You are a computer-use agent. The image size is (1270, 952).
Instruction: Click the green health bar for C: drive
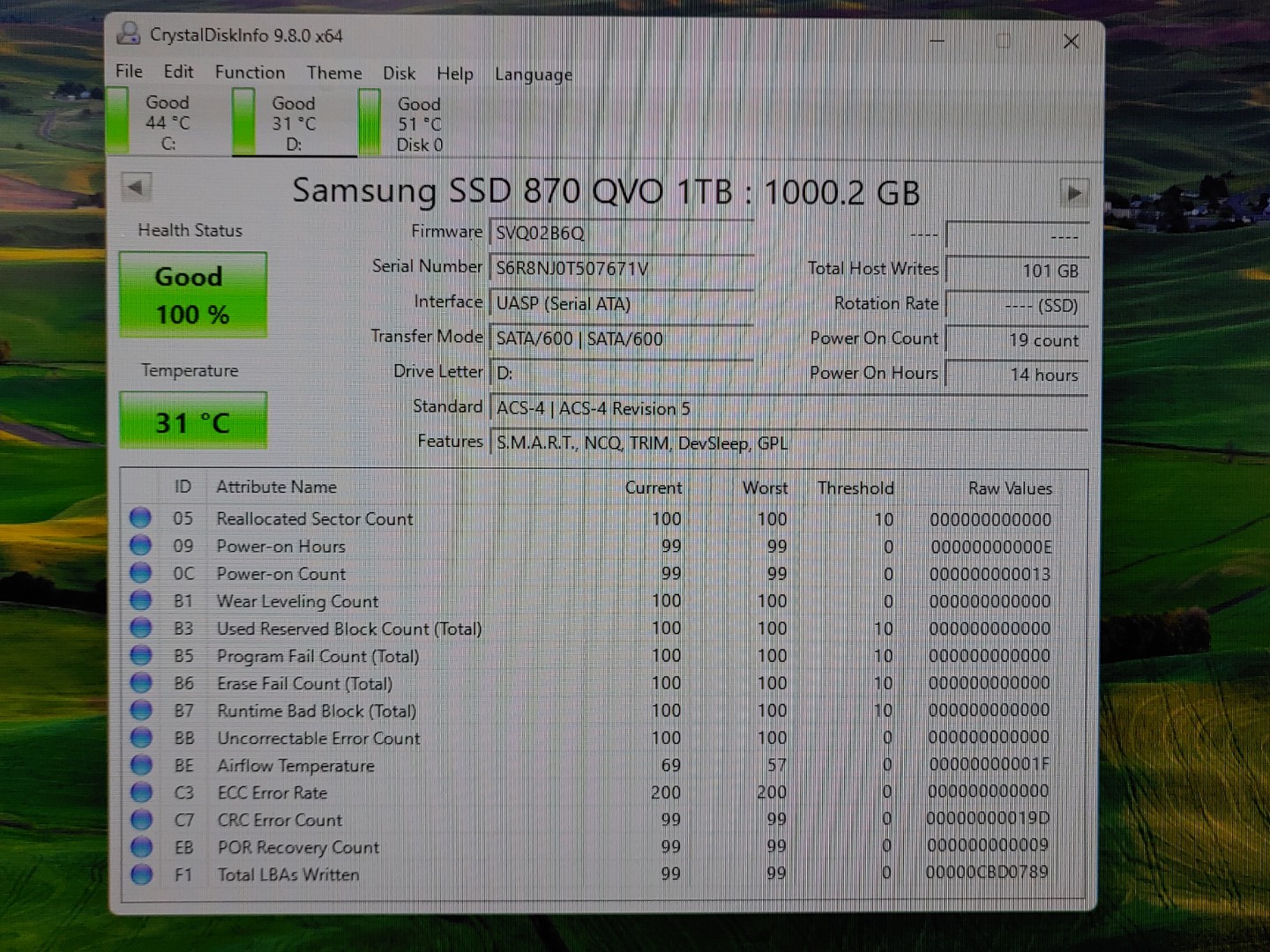coord(116,122)
